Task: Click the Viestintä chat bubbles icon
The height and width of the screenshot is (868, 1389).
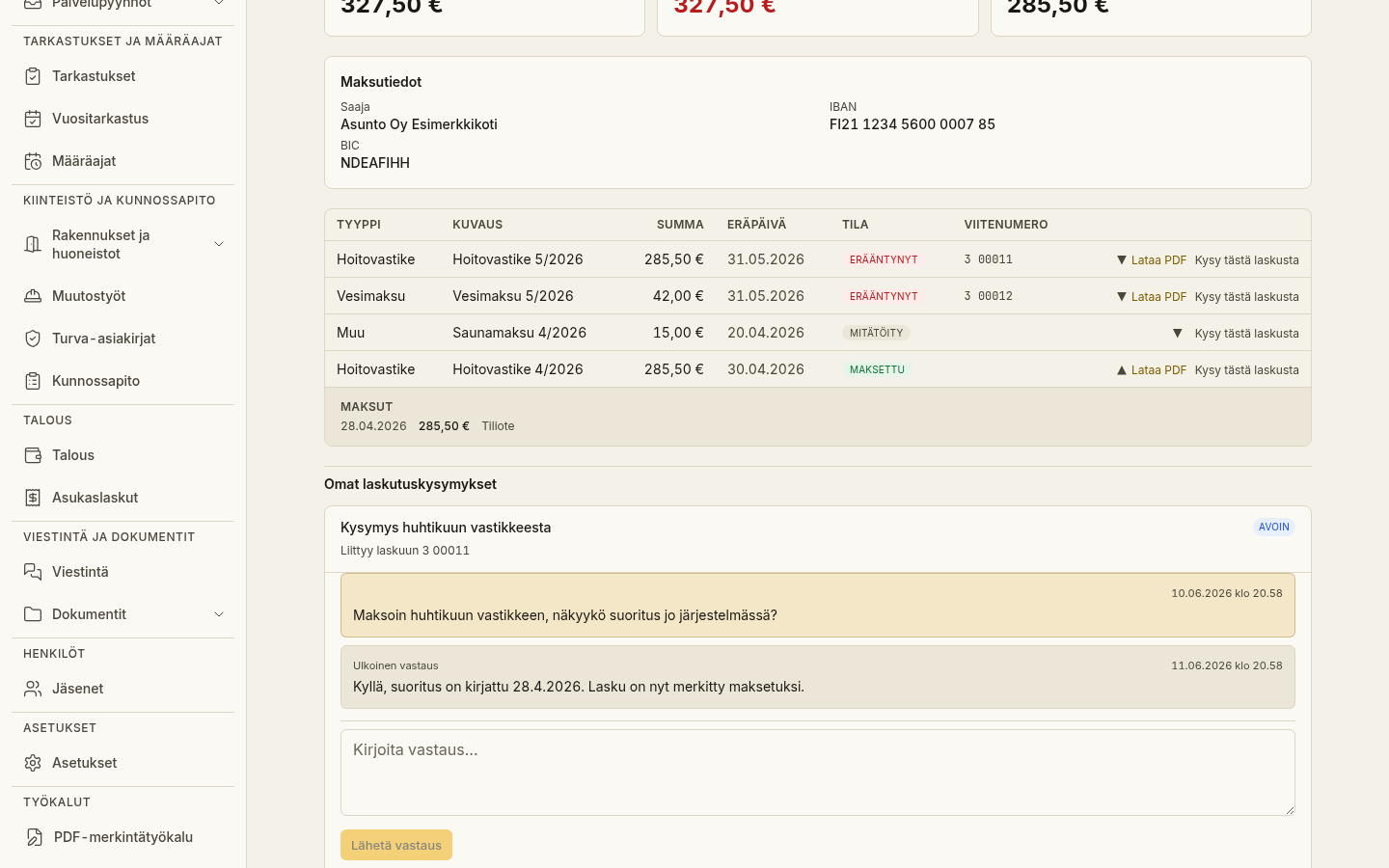Action: [x=33, y=572]
